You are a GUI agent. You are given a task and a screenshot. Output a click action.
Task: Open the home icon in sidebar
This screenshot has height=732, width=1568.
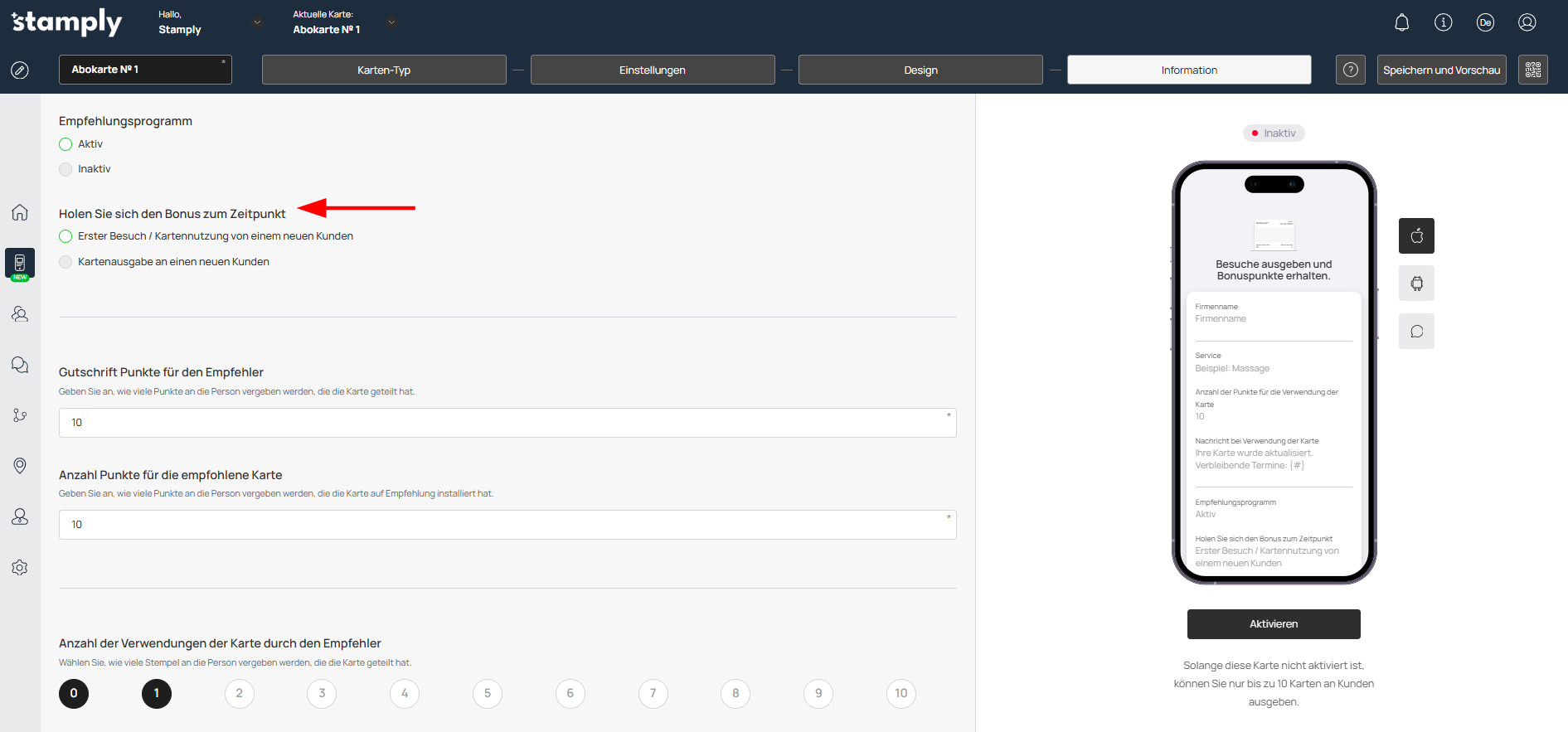pos(20,212)
